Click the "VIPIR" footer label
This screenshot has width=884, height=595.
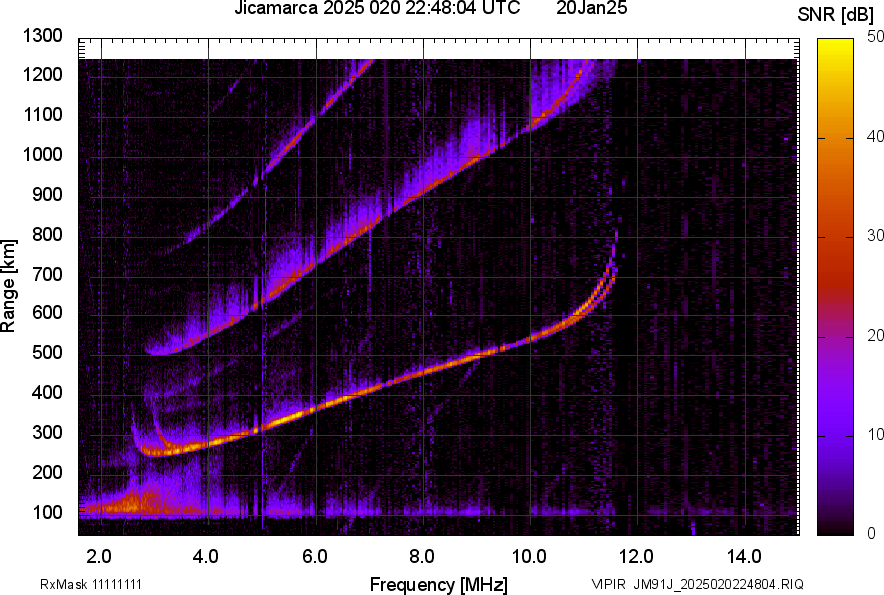coord(608,584)
